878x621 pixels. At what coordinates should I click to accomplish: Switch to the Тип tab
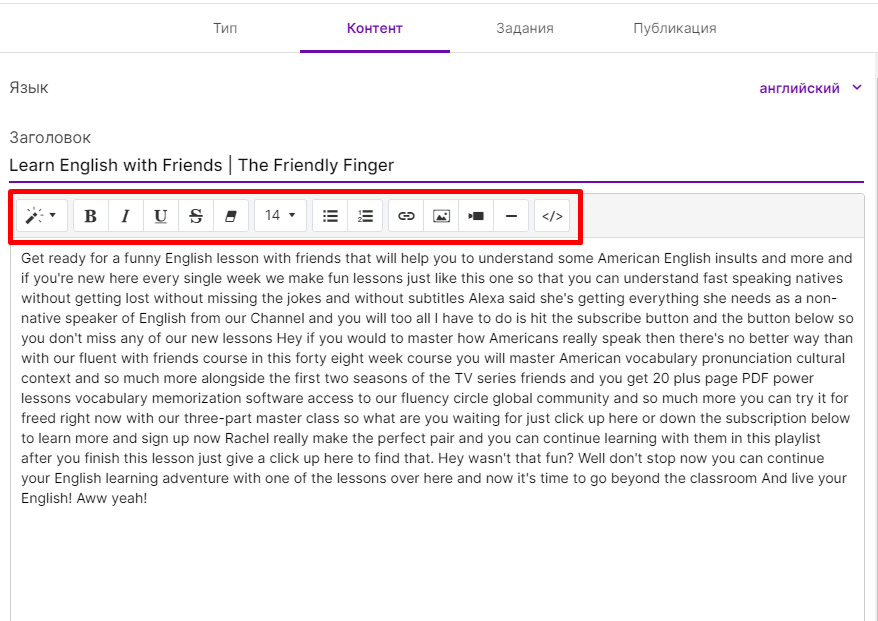click(225, 28)
